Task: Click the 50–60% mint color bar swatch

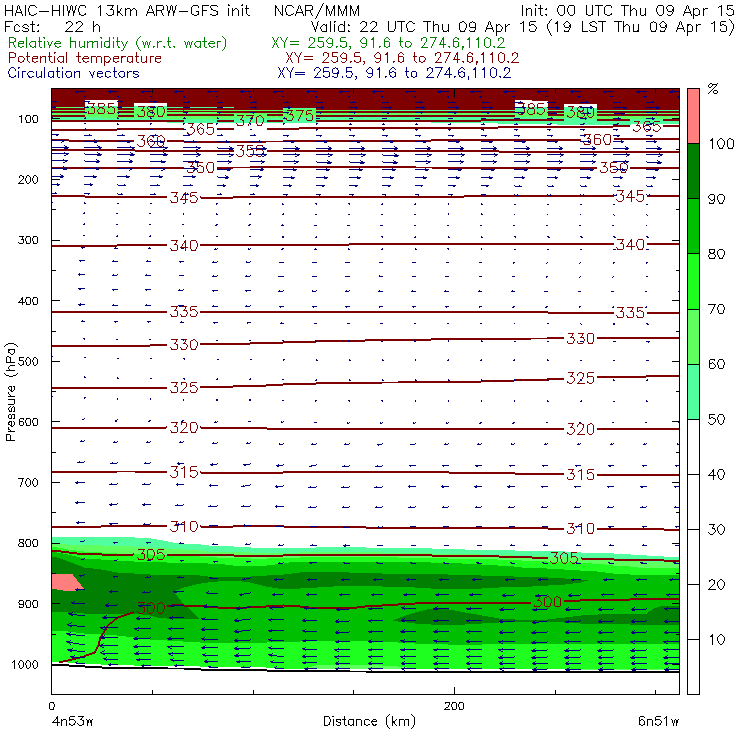Action: pos(693,392)
